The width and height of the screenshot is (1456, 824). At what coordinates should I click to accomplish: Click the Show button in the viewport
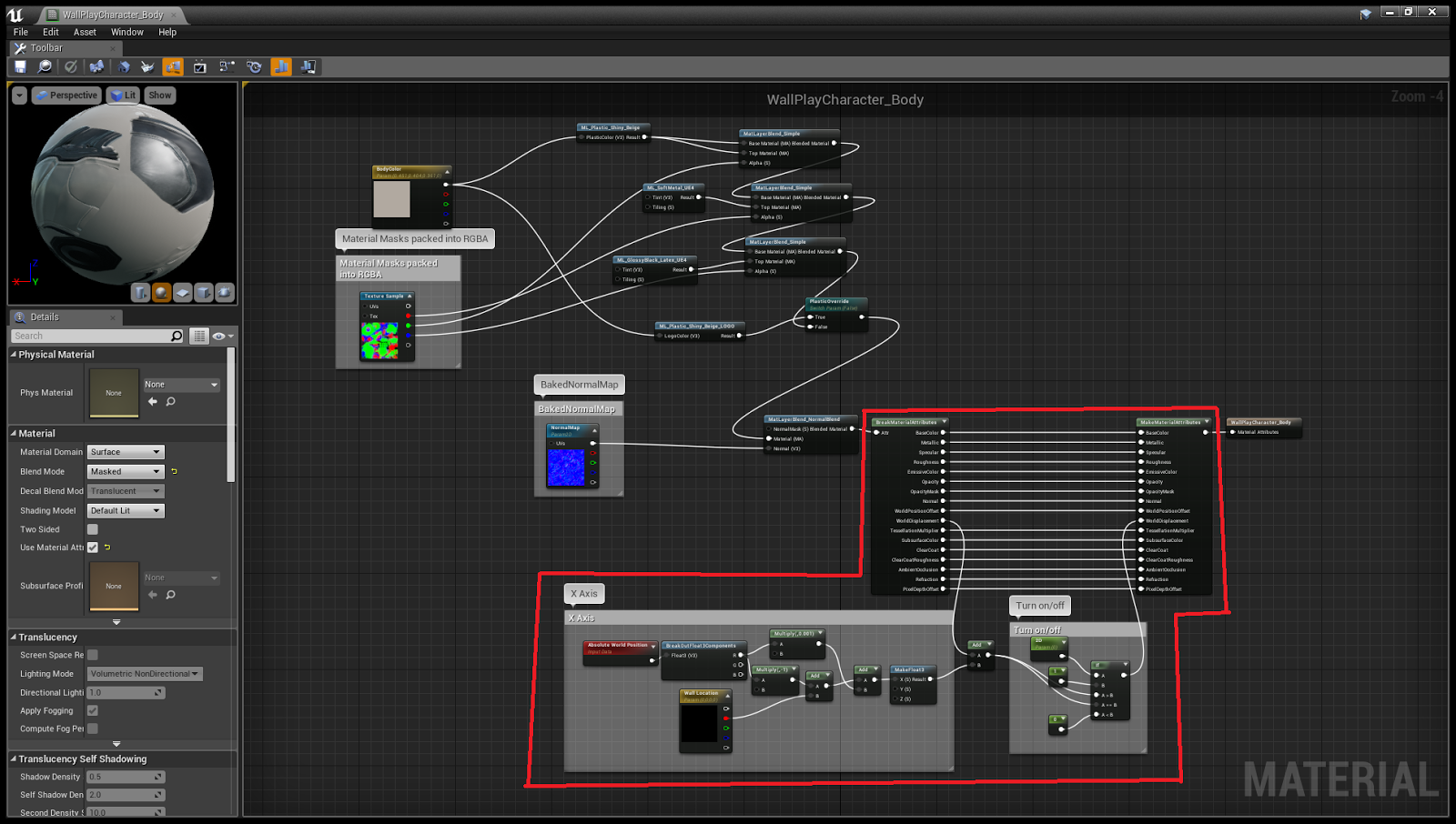point(159,95)
